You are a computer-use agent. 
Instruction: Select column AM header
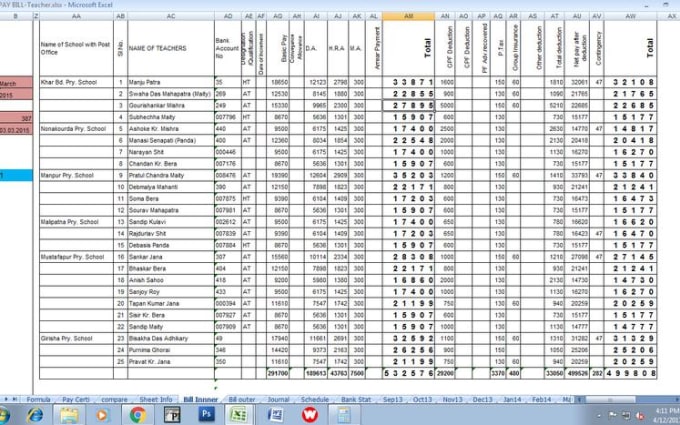click(x=408, y=16)
